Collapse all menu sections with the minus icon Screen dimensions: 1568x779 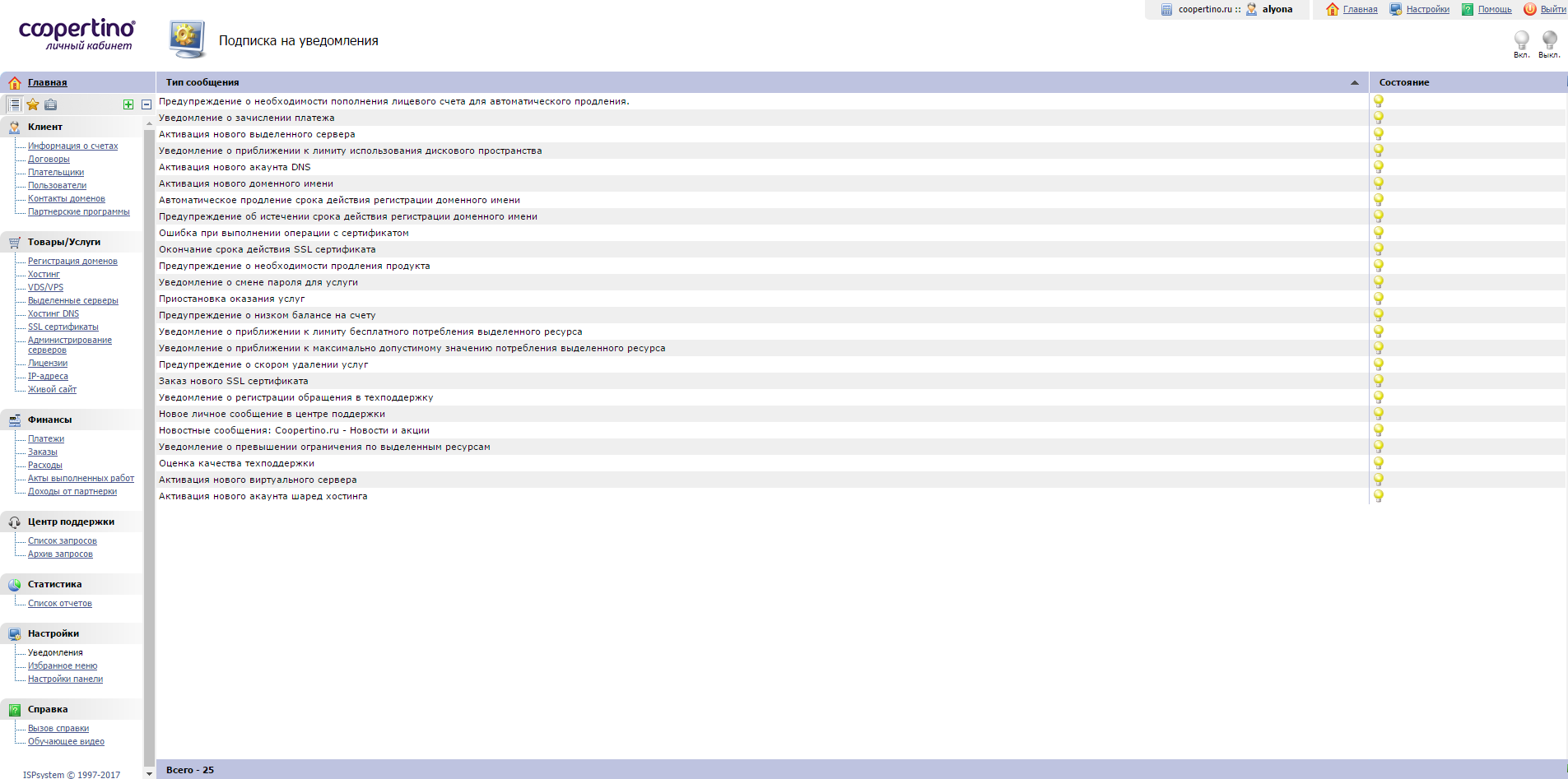pyautogui.click(x=147, y=104)
